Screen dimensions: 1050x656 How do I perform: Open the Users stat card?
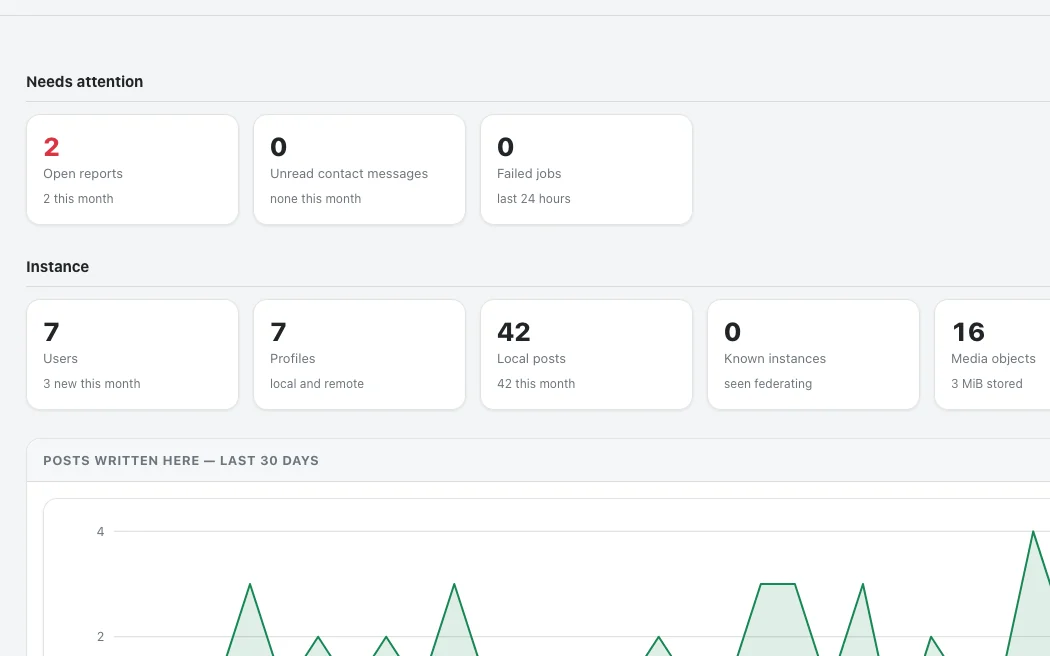133,354
